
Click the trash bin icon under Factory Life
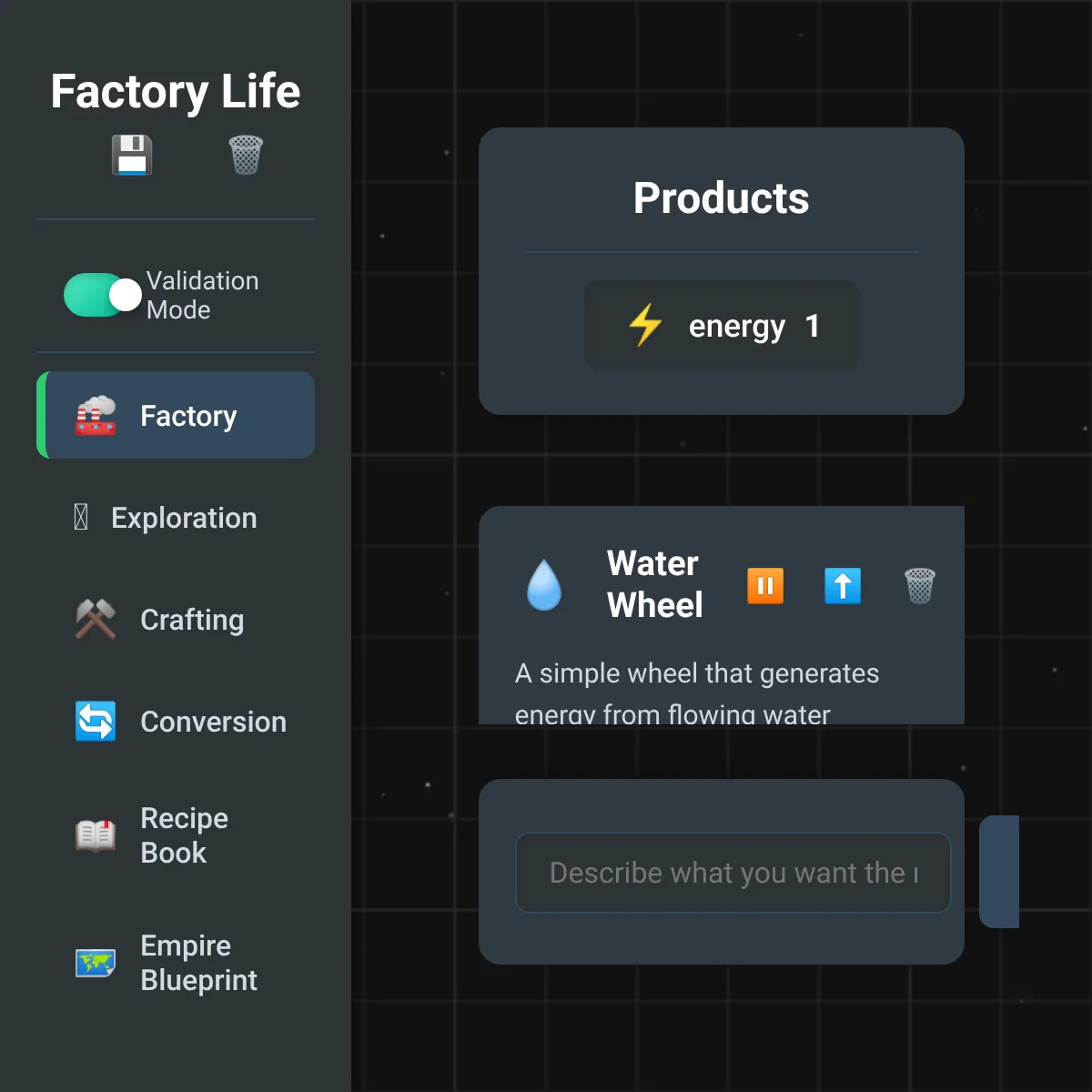click(x=246, y=155)
